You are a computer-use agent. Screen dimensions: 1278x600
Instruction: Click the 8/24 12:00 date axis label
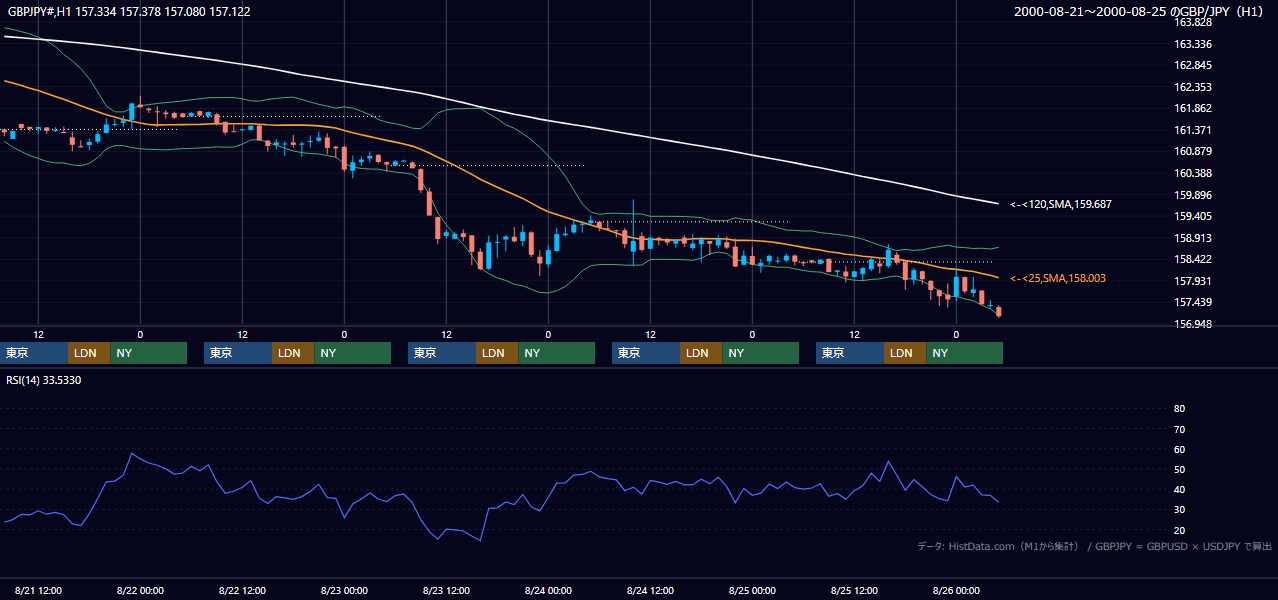pyautogui.click(x=651, y=591)
